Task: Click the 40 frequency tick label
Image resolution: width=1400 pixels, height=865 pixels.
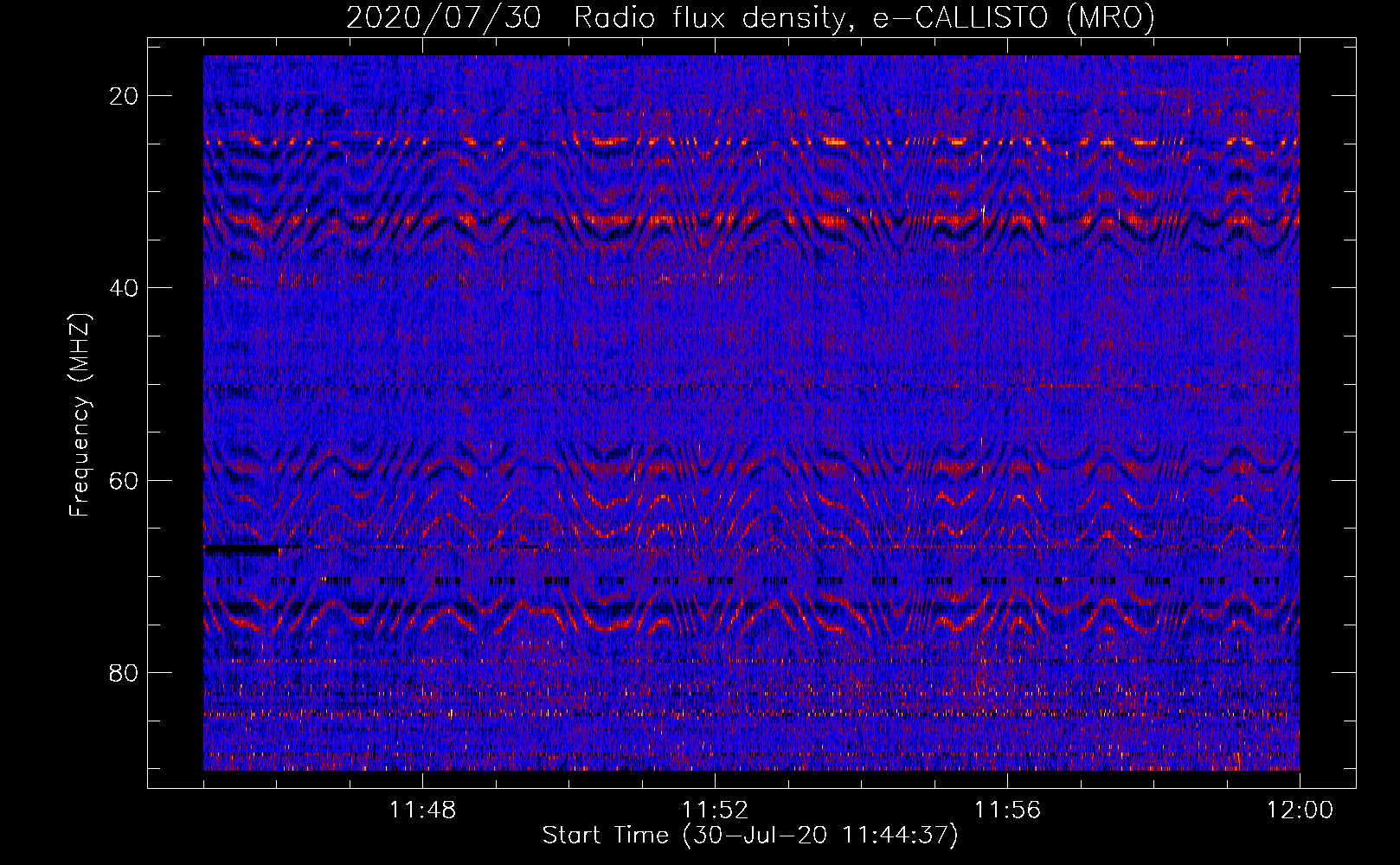Action: 124,288
